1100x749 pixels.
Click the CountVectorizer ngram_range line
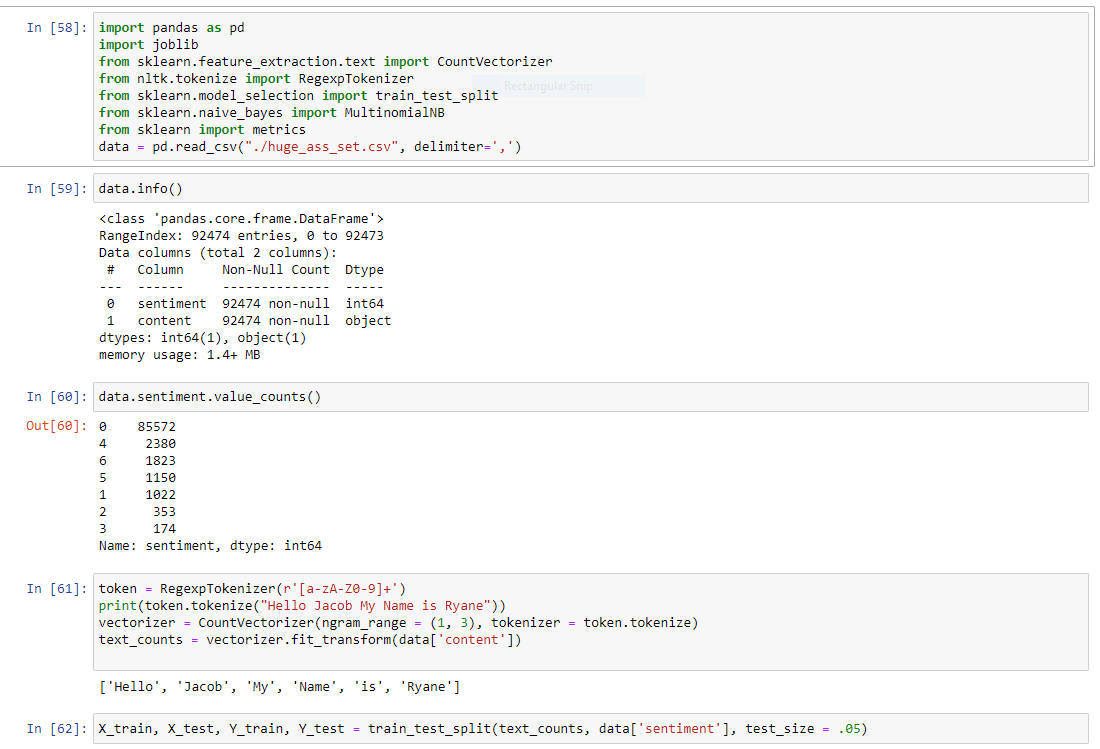pos(398,623)
